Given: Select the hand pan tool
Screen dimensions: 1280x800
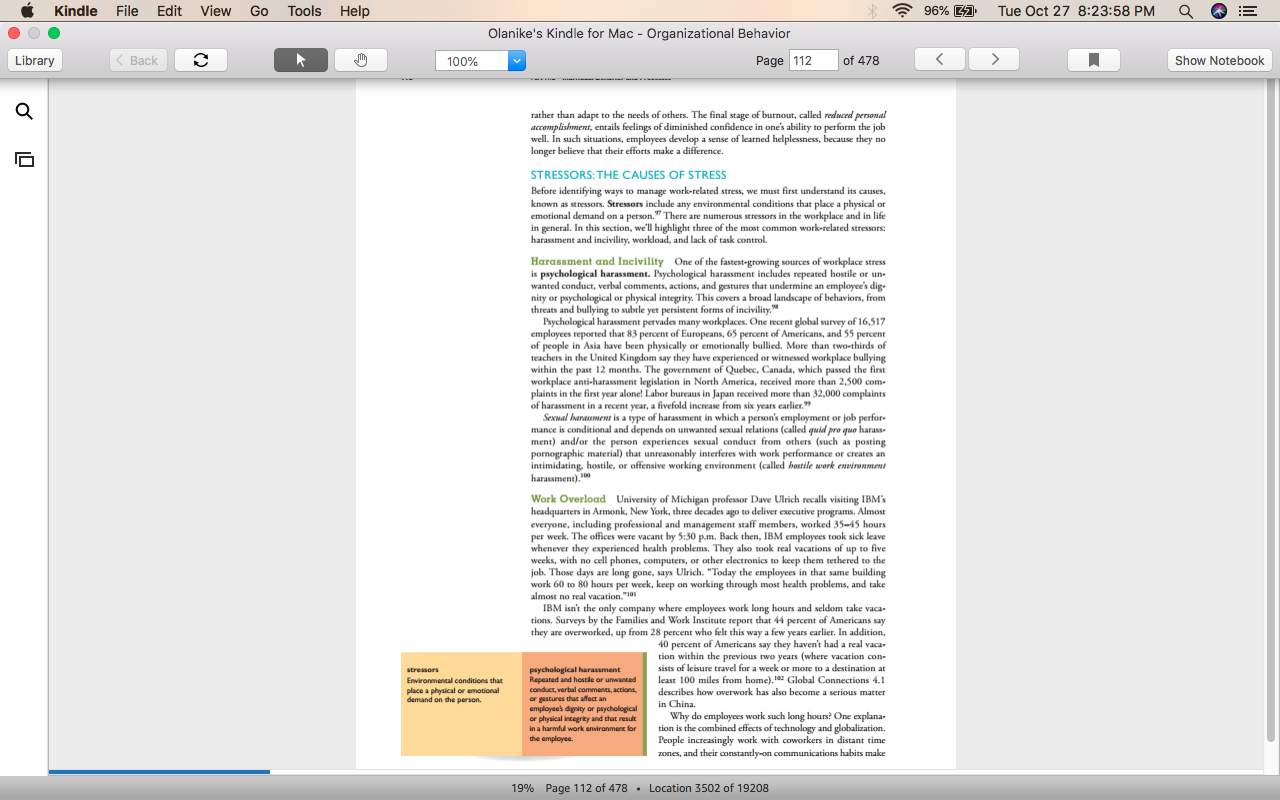Looking at the screenshot, I should [361, 60].
